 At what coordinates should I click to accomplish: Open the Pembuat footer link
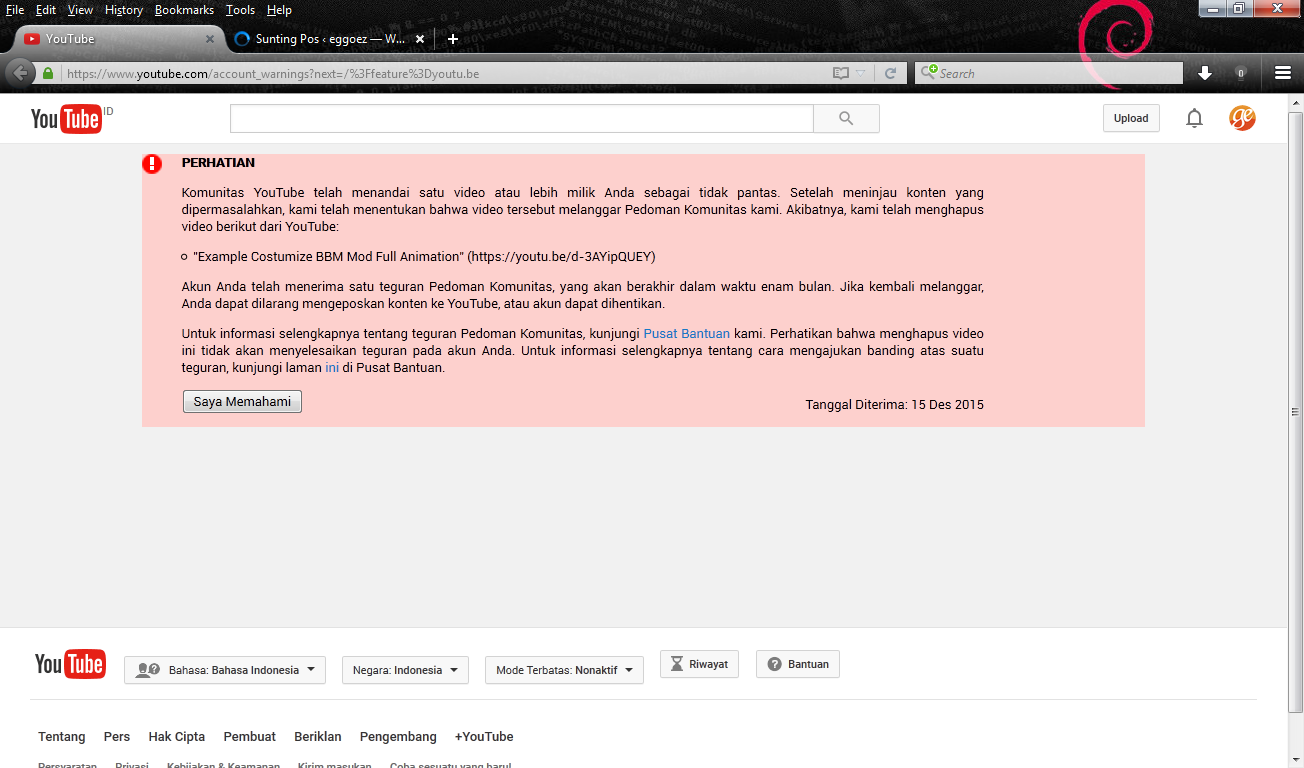point(250,737)
